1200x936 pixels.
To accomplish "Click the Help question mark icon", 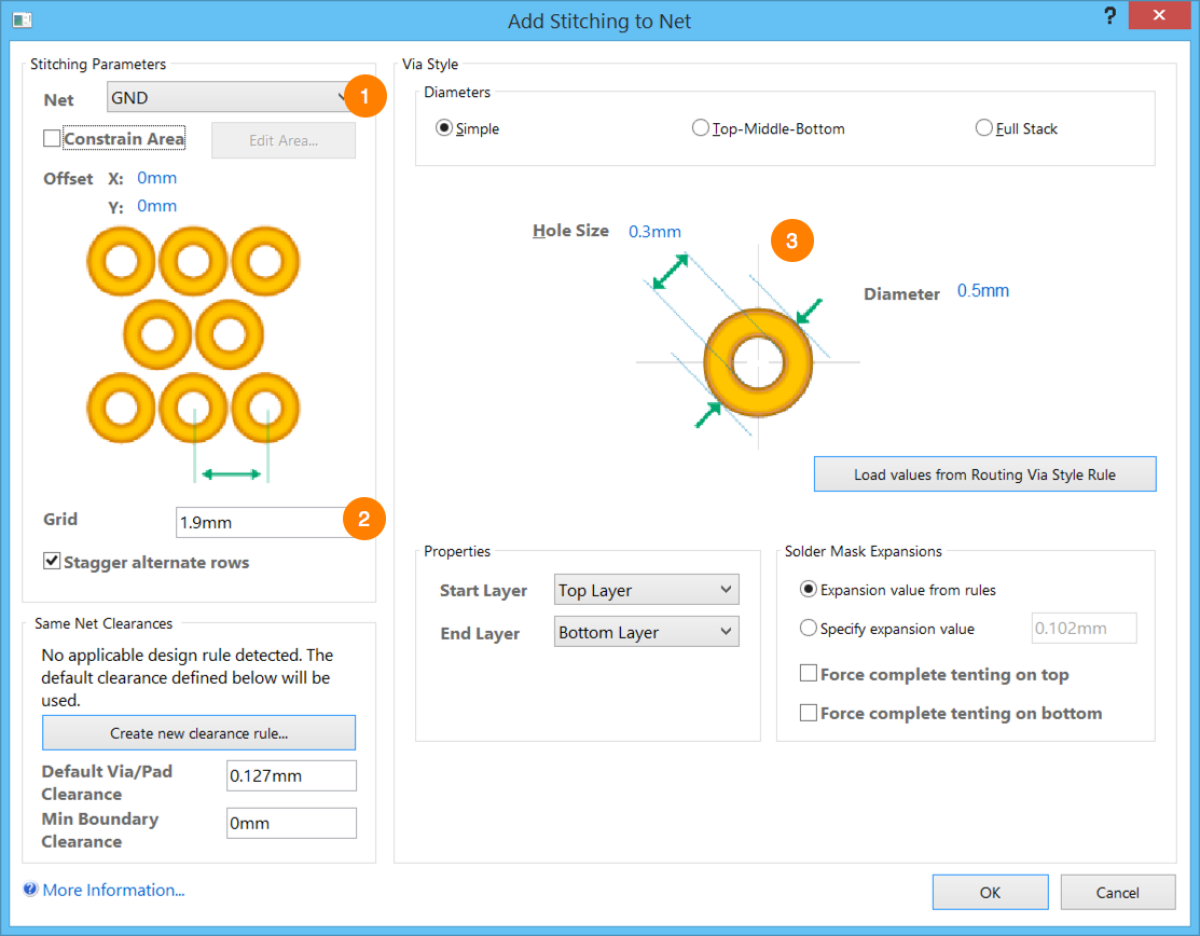I will point(1109,15).
